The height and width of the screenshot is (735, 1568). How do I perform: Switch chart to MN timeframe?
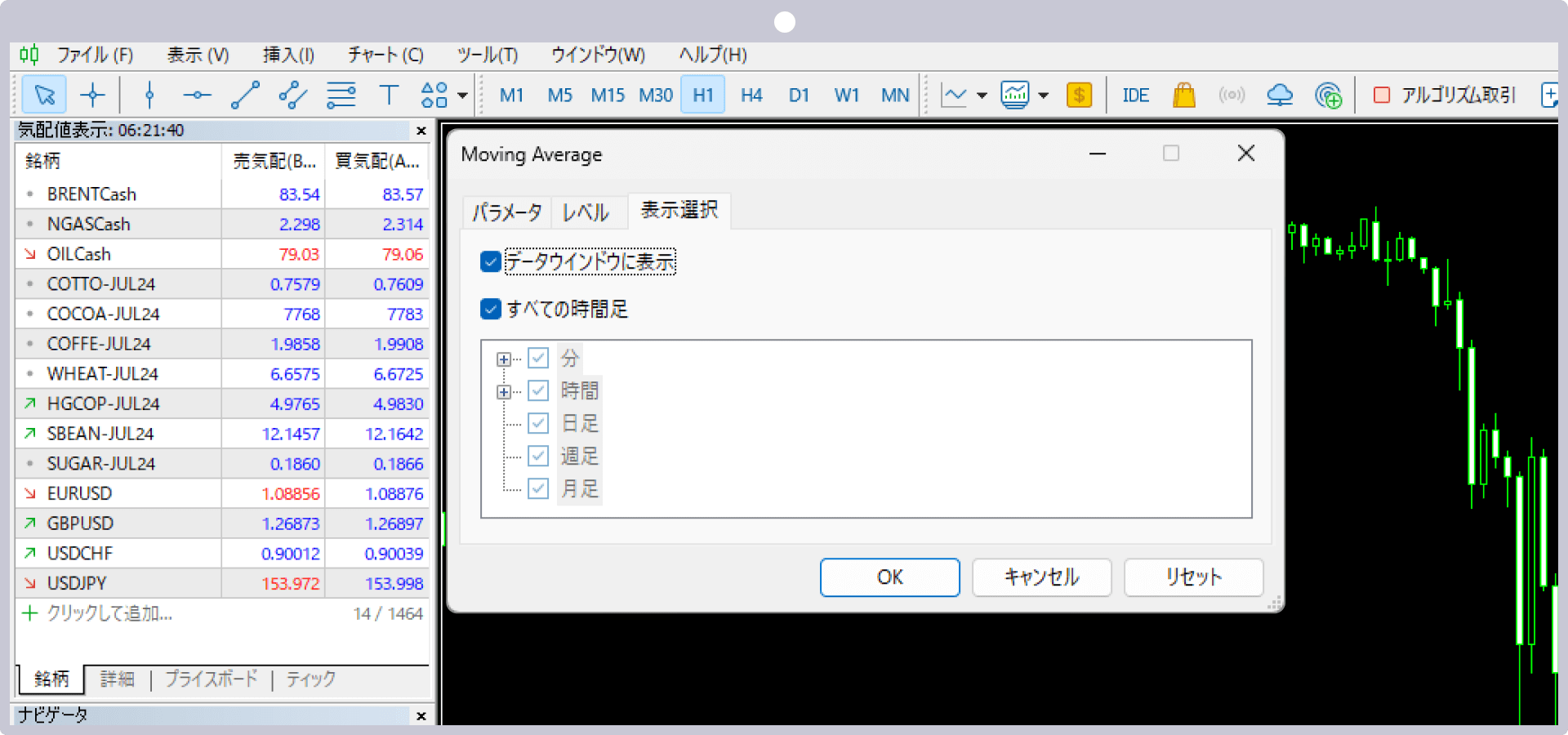coord(895,96)
